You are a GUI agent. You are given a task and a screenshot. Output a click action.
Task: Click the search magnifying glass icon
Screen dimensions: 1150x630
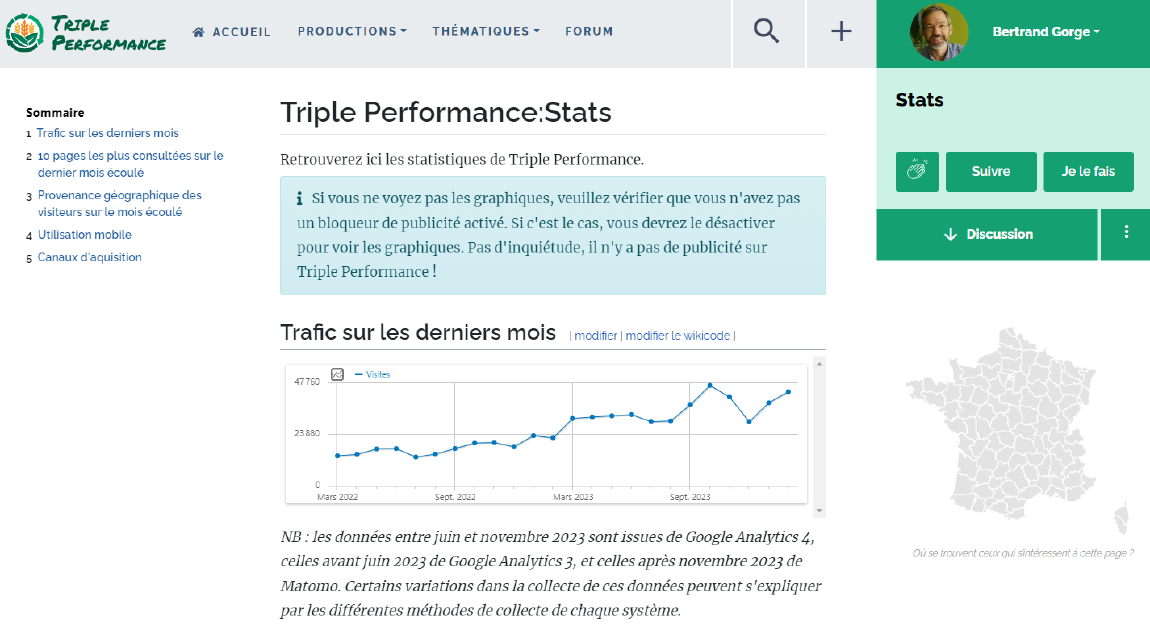pos(766,31)
